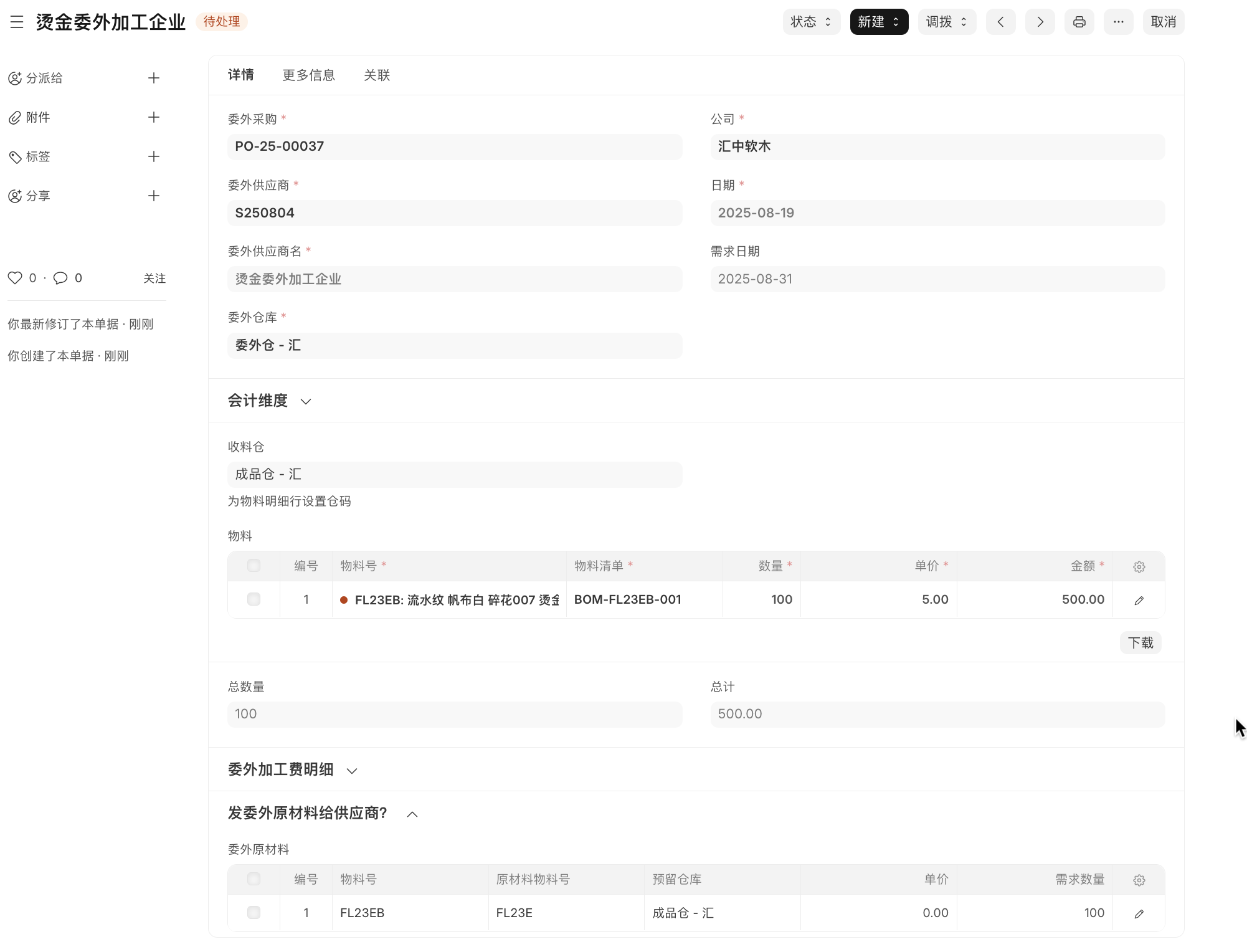
Task: Open the 状态 dropdown
Action: (x=811, y=22)
